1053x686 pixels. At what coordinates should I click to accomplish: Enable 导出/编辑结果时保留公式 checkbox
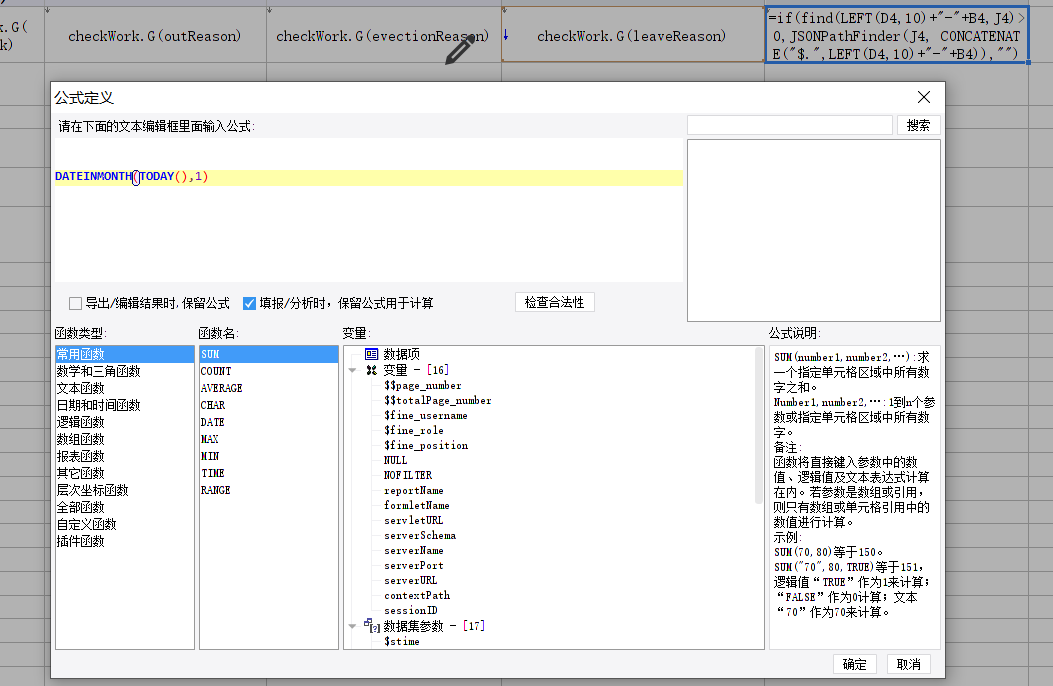click(75, 303)
